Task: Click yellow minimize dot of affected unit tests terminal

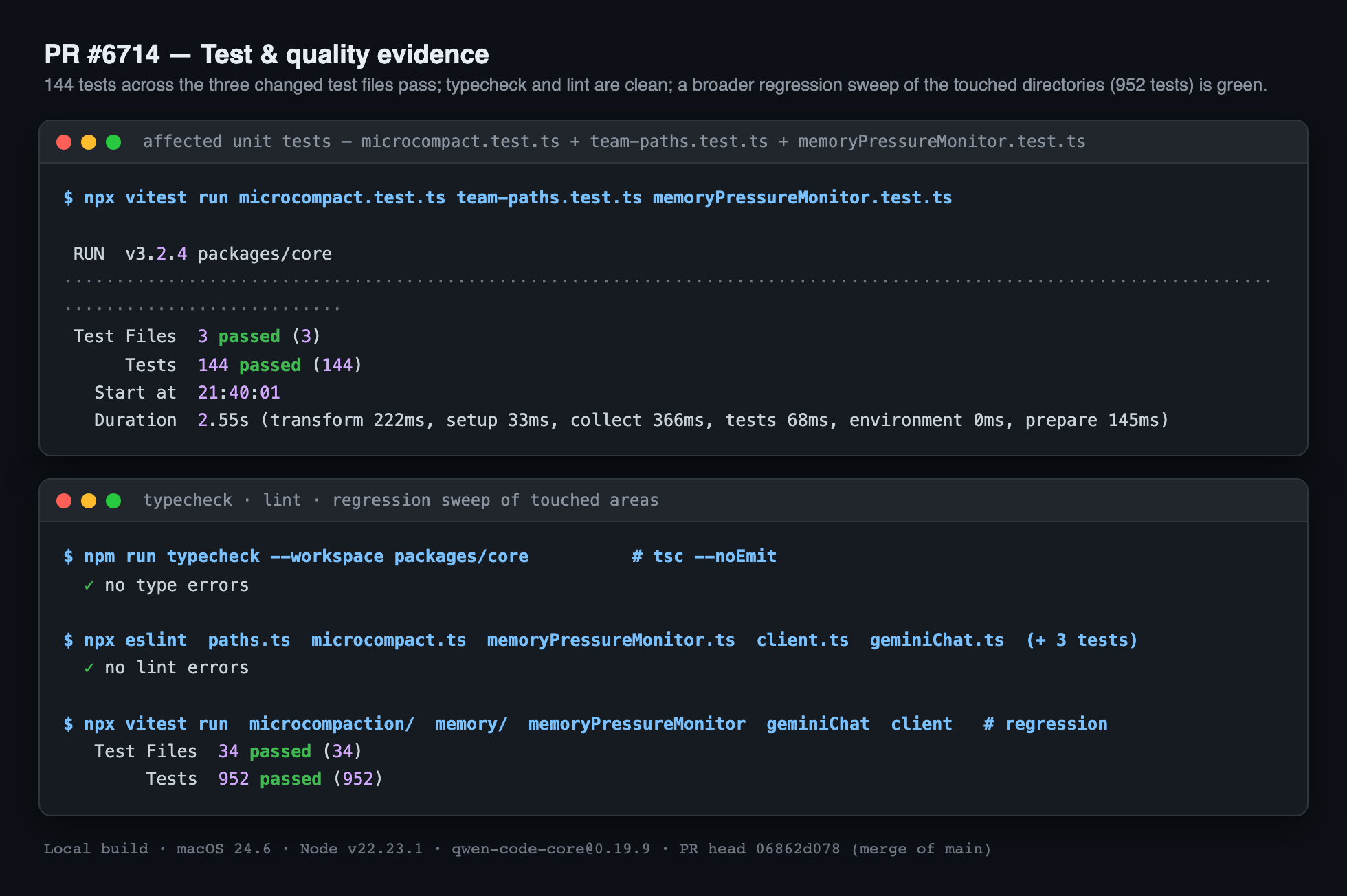Action: pos(89,142)
